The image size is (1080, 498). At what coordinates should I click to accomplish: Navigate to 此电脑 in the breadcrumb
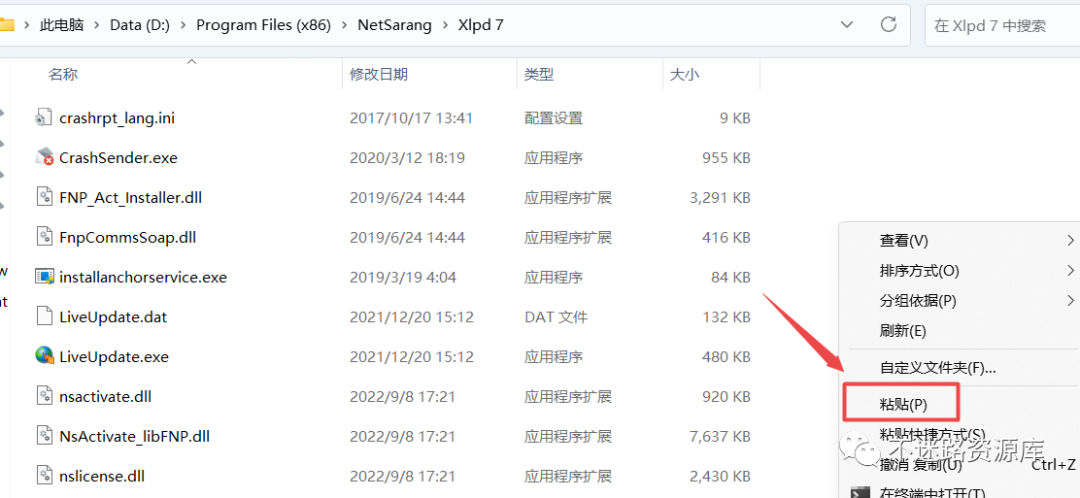coord(62,25)
